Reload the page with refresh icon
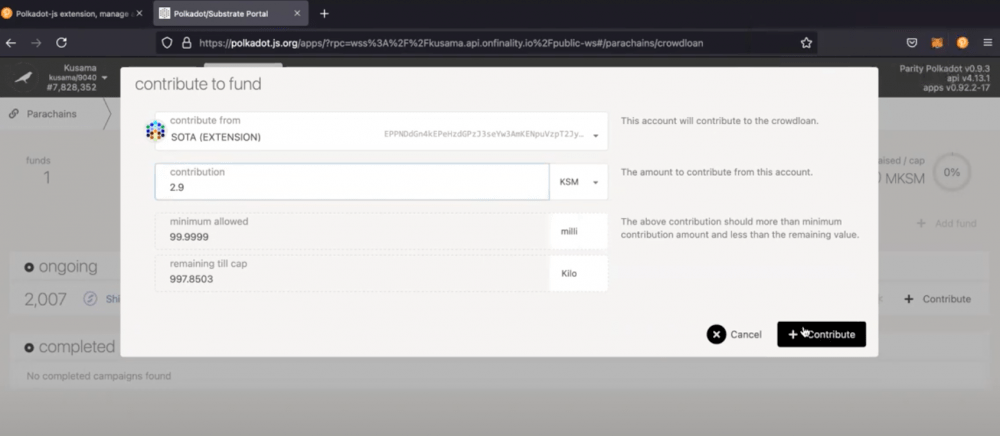The height and width of the screenshot is (436, 1000). (61, 43)
